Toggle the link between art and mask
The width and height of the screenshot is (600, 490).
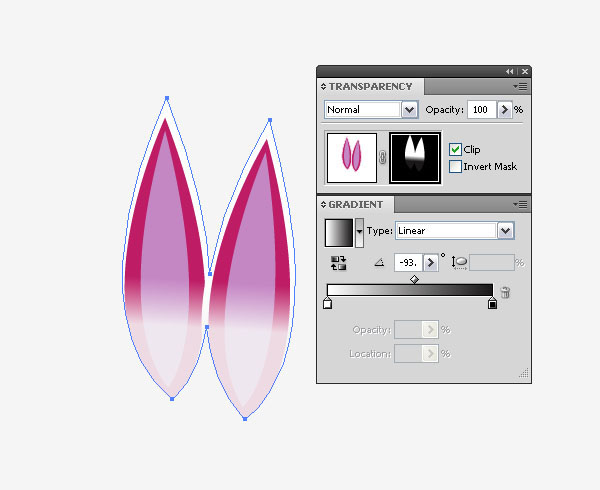382,157
